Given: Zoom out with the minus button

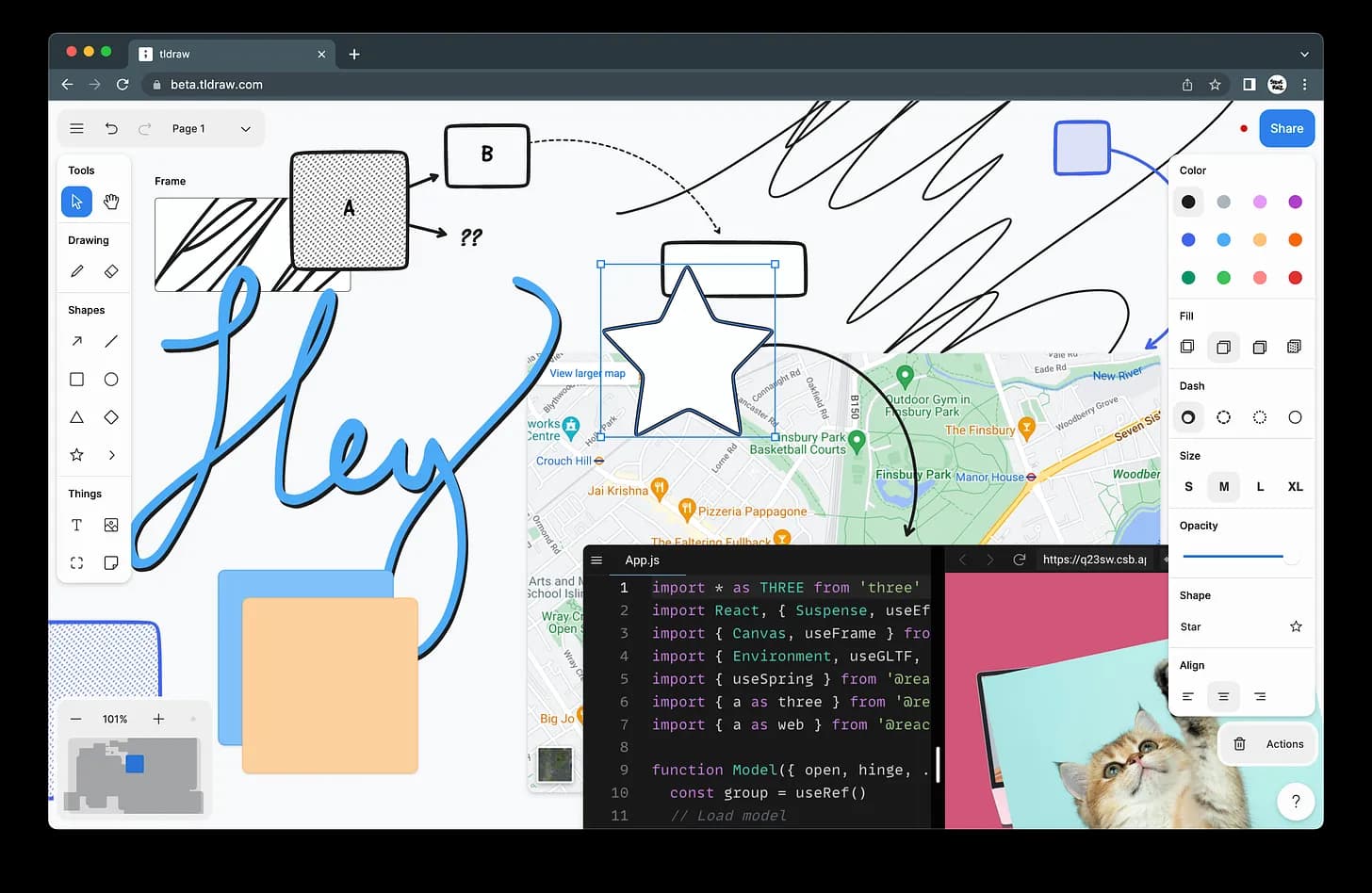Looking at the screenshot, I should pyautogui.click(x=76, y=719).
